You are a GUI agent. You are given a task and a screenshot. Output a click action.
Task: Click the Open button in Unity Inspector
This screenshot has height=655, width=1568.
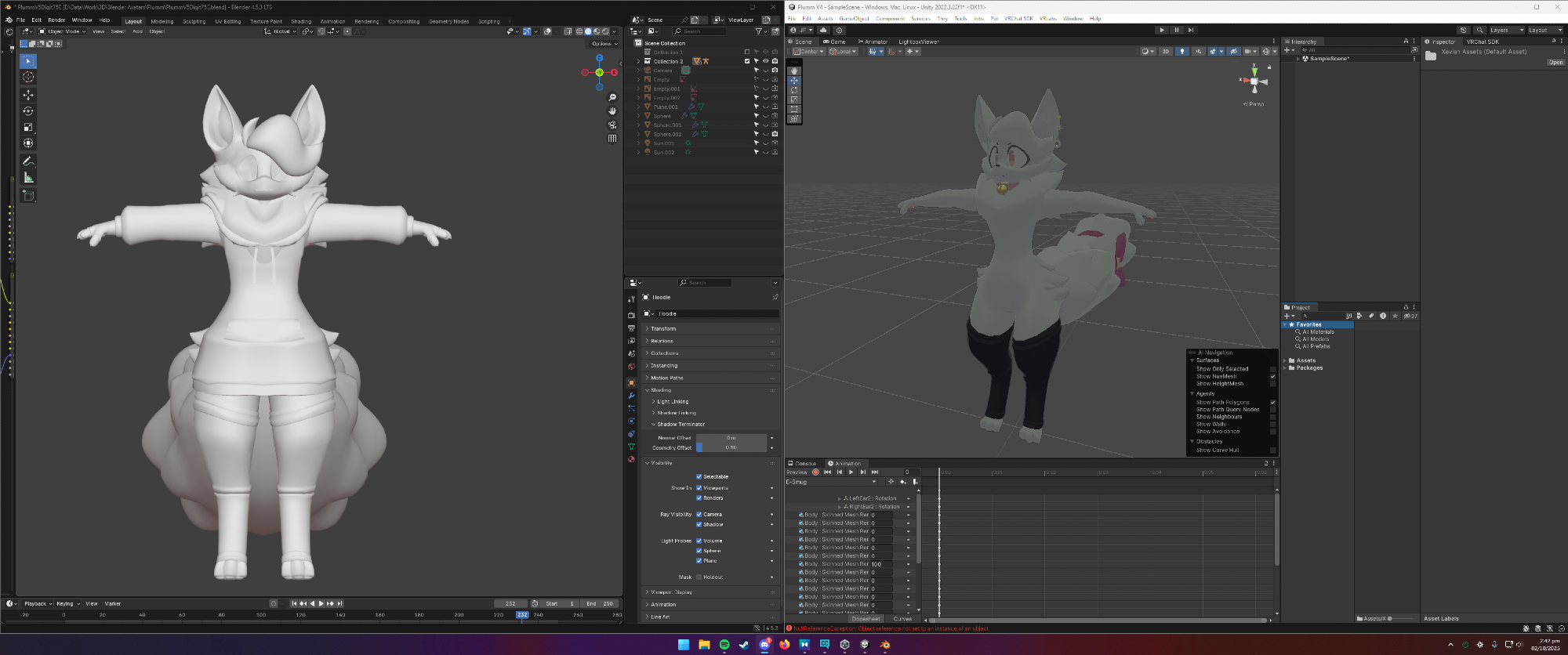coord(1555,63)
